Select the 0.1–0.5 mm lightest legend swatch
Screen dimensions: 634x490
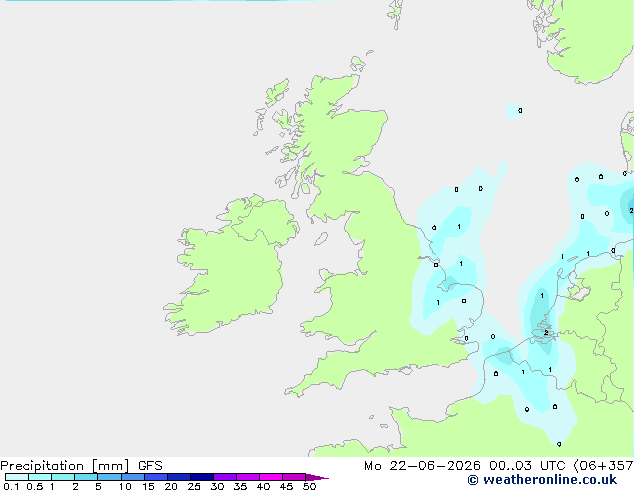coord(17,477)
